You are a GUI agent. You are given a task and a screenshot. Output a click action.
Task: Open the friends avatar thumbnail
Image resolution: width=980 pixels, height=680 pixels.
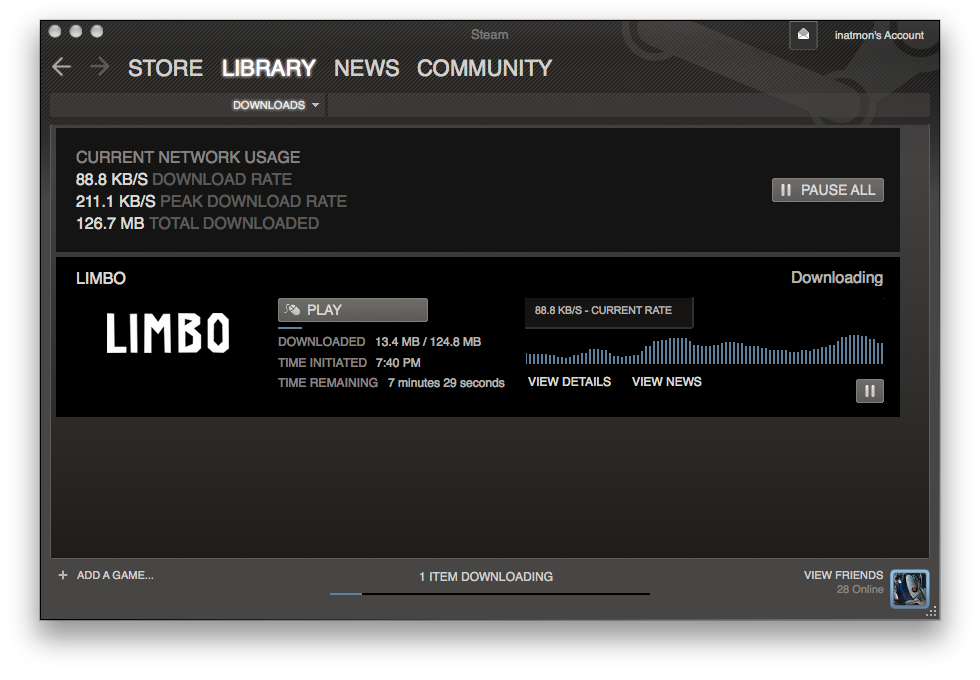(909, 589)
